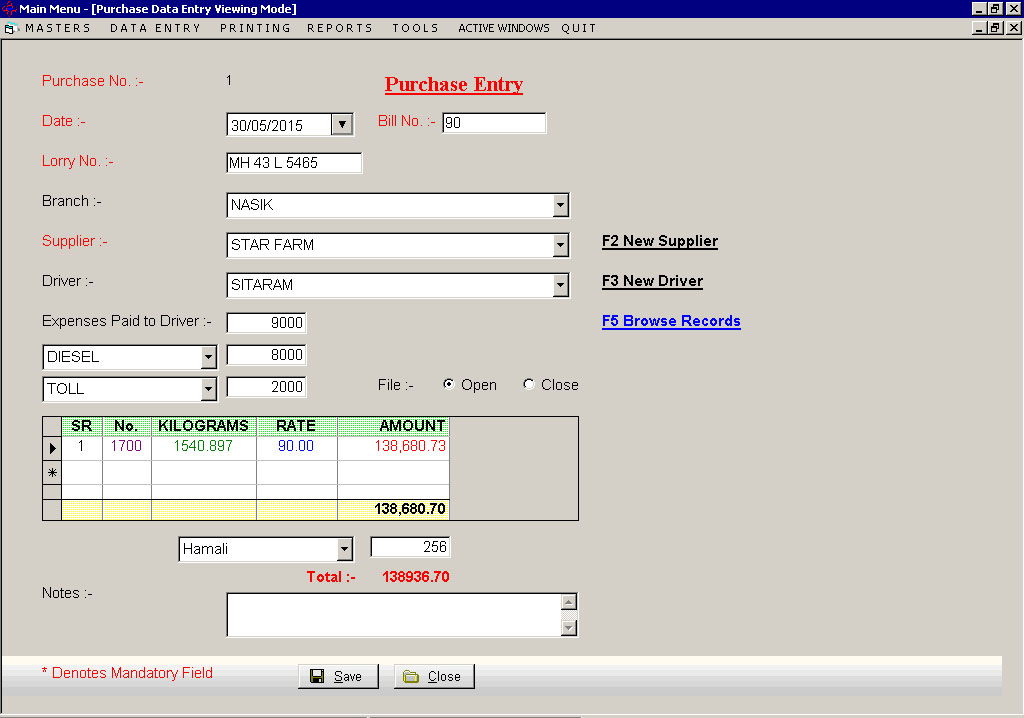Open the REPORTS menu
The height and width of the screenshot is (718, 1024).
click(x=339, y=28)
